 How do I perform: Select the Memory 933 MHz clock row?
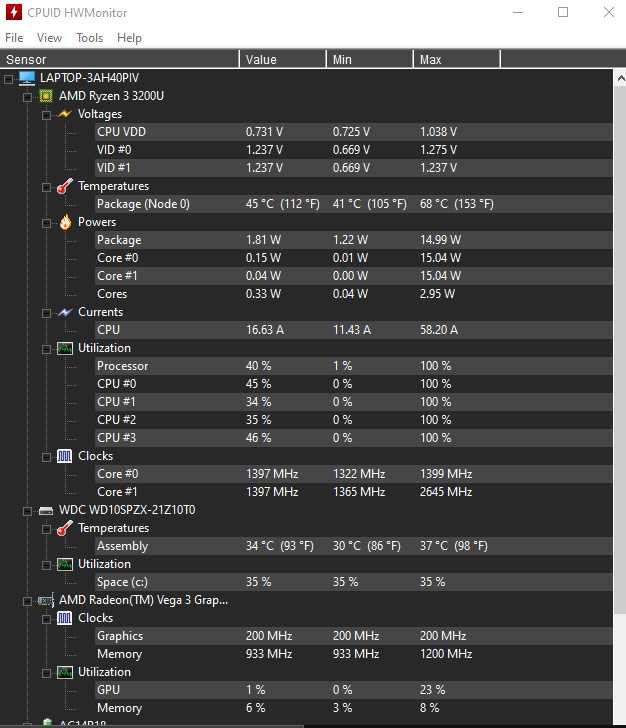pos(354,654)
